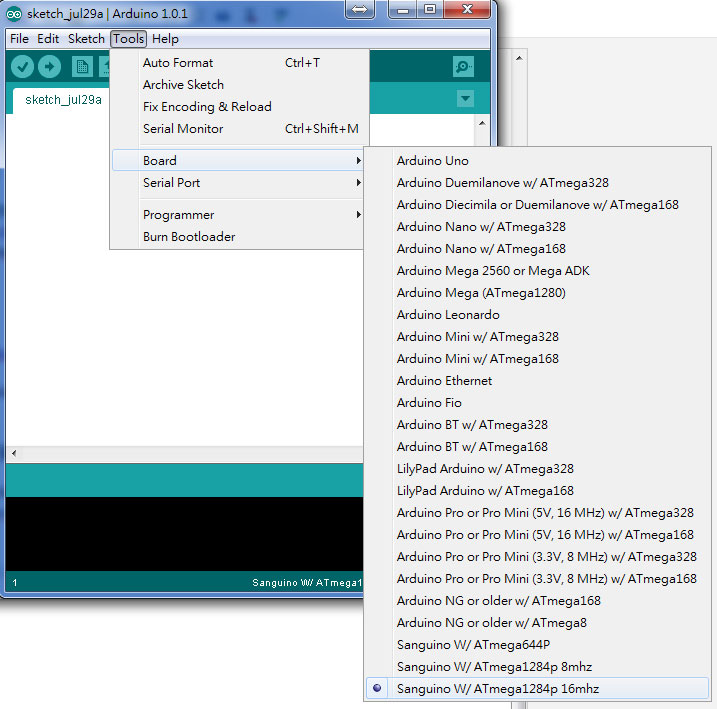Screen dimensions: 717x709
Task: Close the Arduino window
Action: click(467, 9)
